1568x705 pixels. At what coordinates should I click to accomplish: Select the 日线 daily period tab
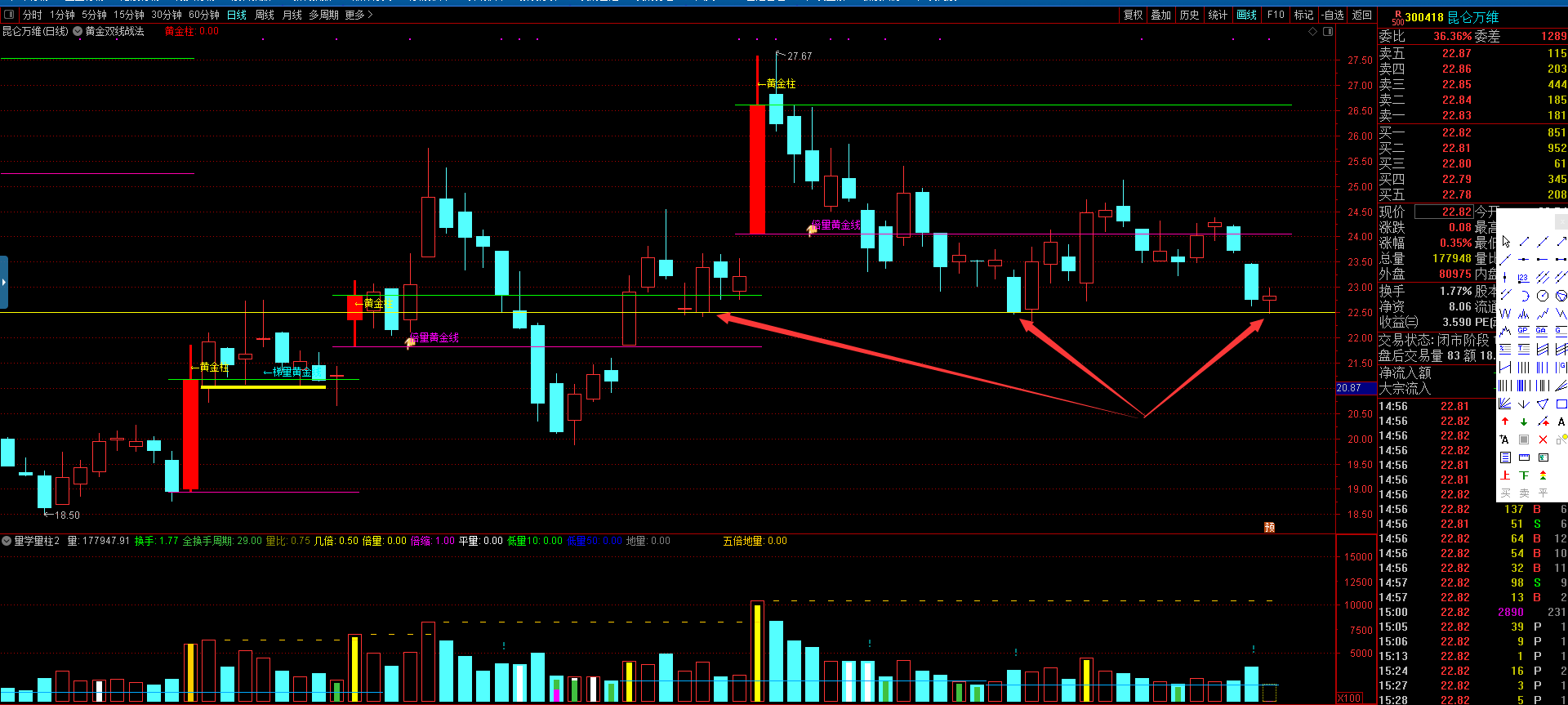[x=237, y=15]
